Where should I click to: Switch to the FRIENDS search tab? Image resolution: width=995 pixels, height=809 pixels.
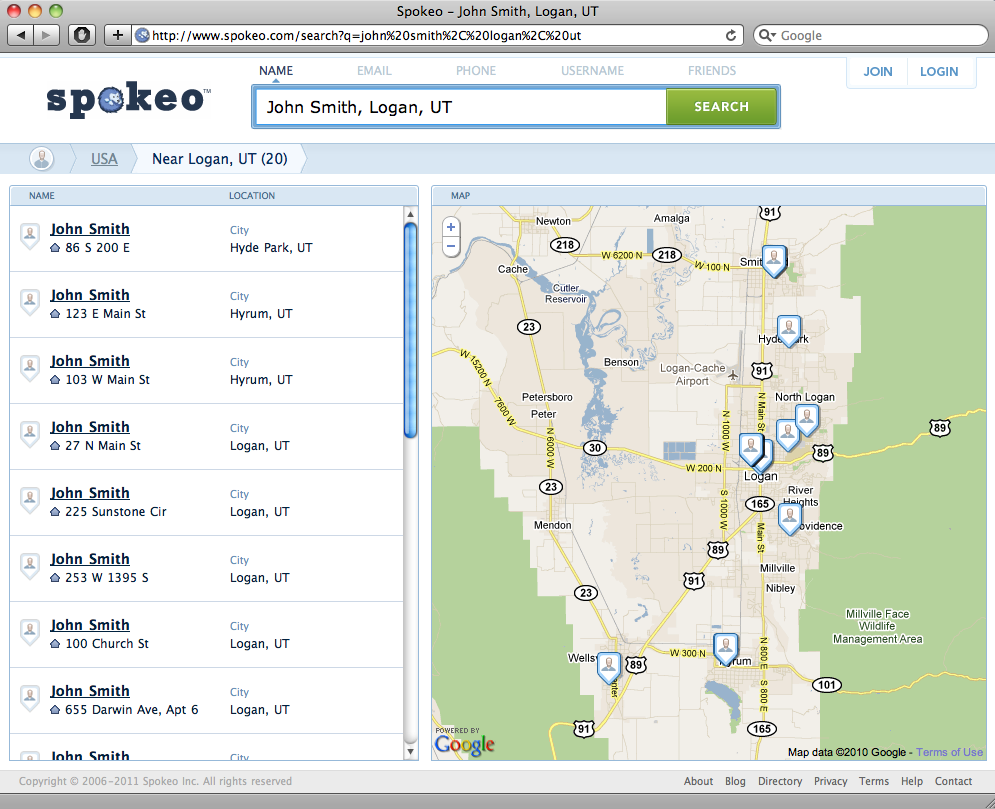(712, 70)
